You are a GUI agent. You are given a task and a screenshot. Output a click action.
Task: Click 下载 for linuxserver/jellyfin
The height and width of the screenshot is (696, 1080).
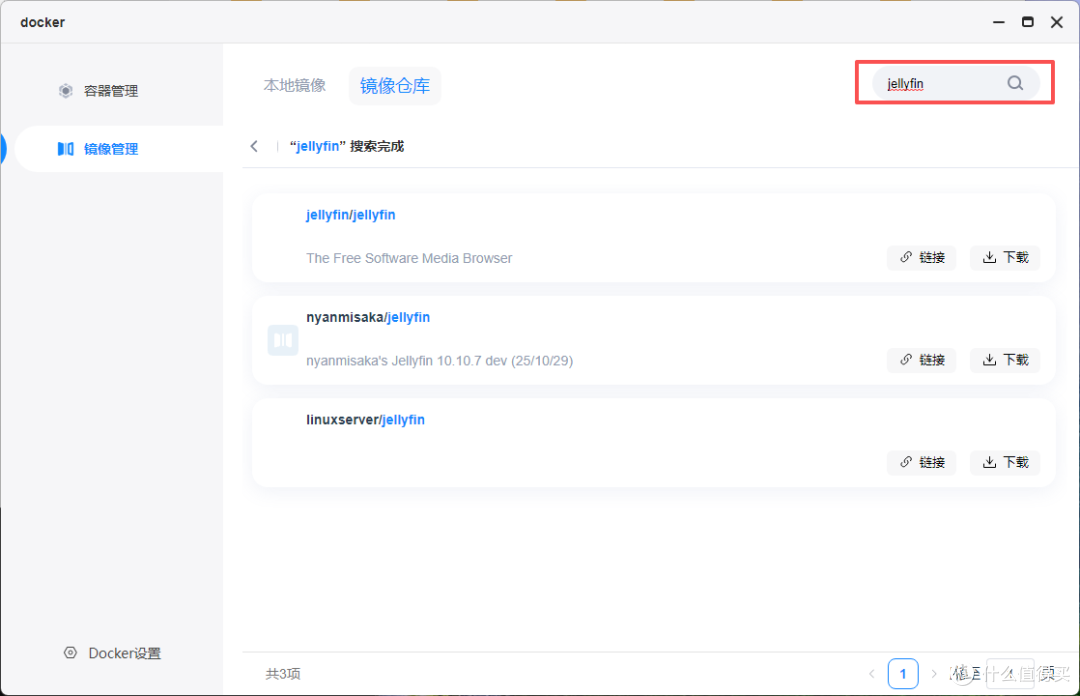tap(1005, 462)
